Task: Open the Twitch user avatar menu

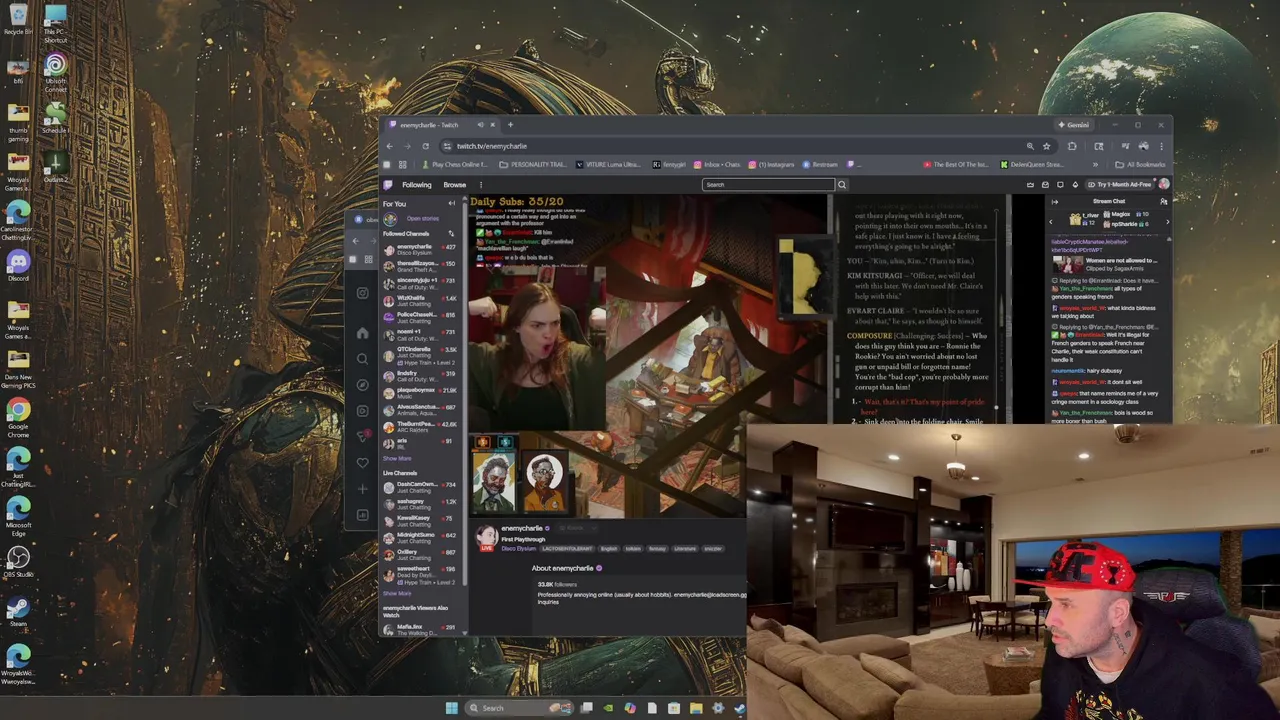Action: [1164, 184]
